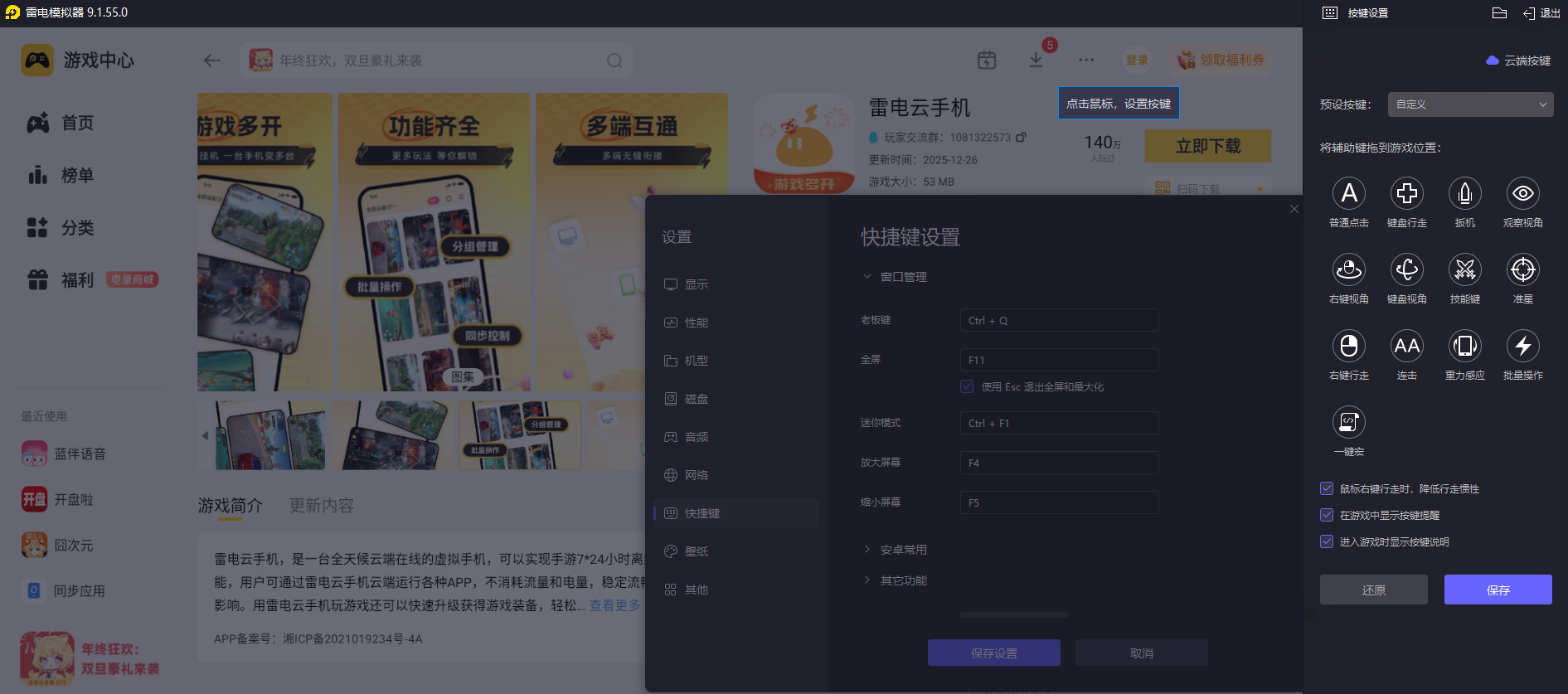Viewport: 1568px width, 694px height.
Task: Open the folder icon in key settings header
Action: pos(1499,12)
